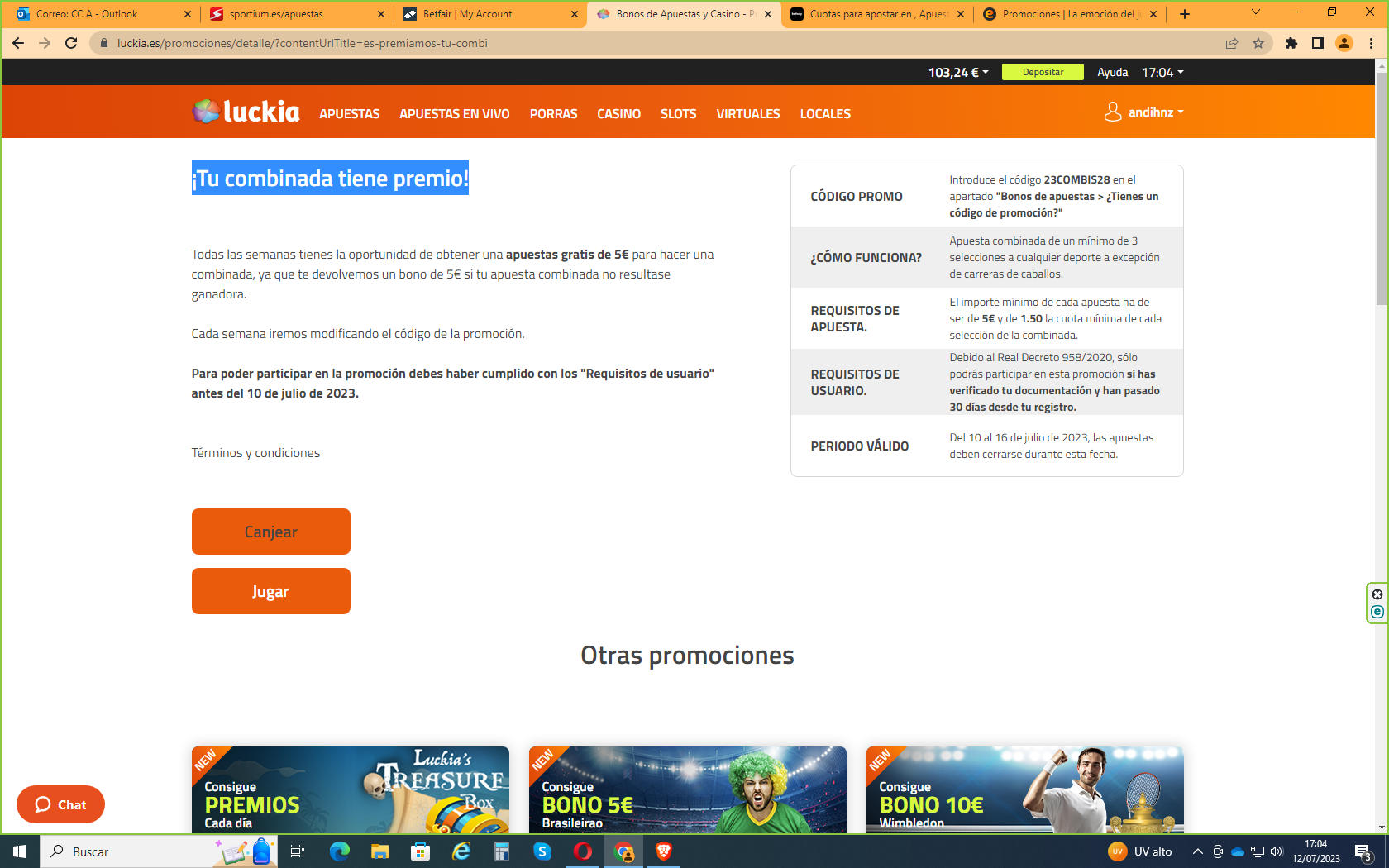Click the user profile icon beside andihnz
This screenshot has height=868, width=1389.
click(x=1113, y=112)
